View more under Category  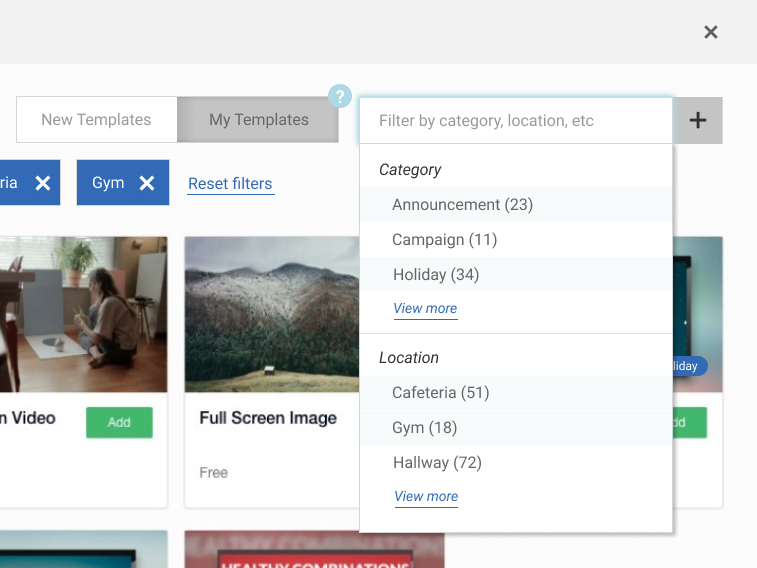pyautogui.click(x=425, y=308)
